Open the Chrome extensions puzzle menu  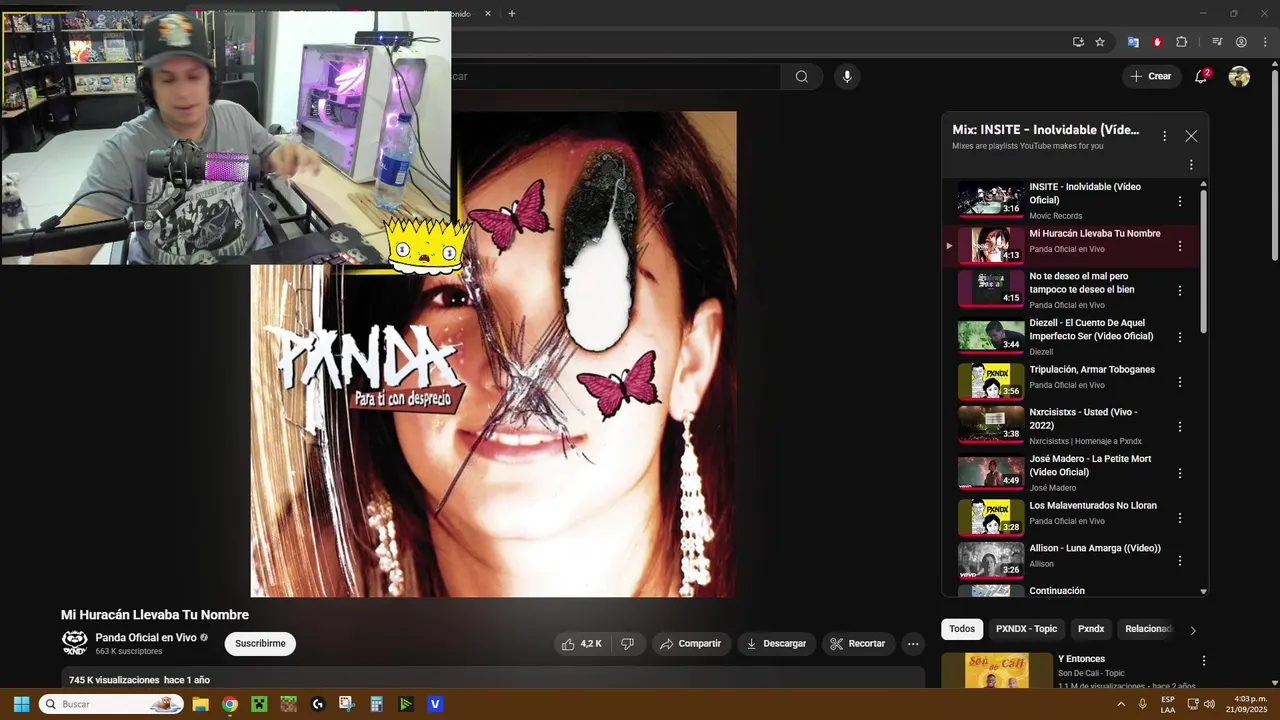1182,42
